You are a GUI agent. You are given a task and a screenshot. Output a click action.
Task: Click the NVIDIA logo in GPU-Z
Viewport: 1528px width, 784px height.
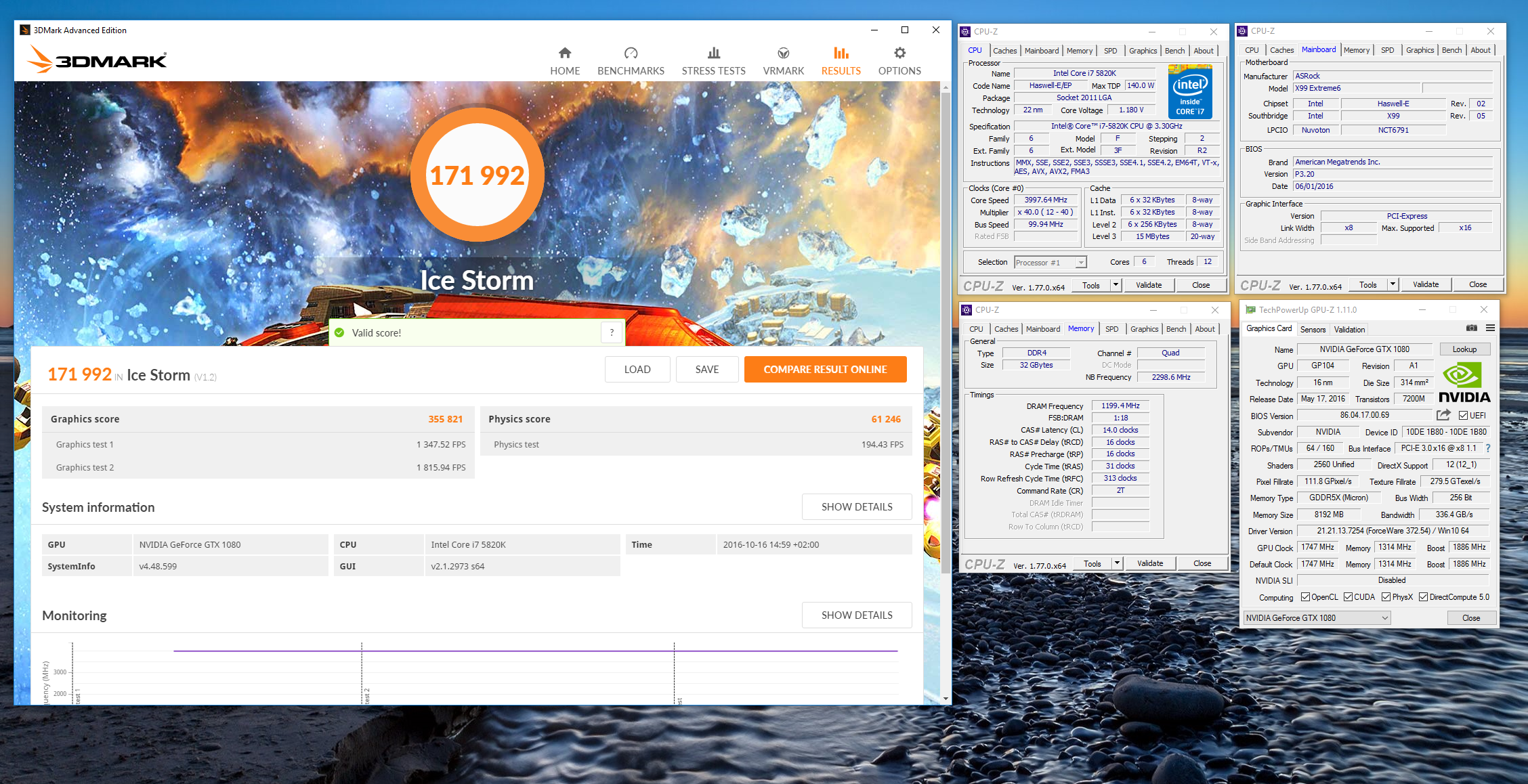pos(1464,383)
